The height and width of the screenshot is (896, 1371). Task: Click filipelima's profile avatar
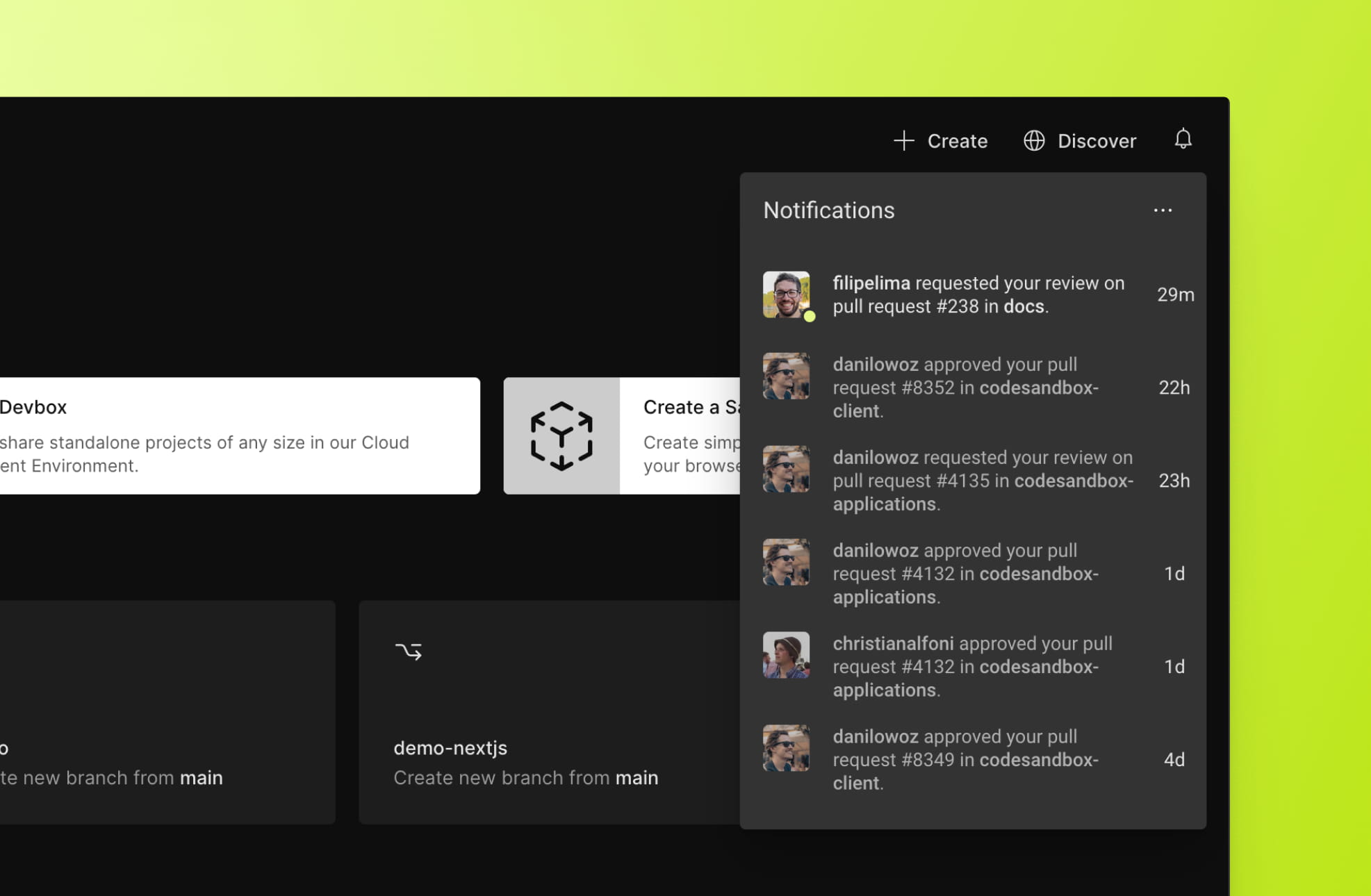[787, 294]
